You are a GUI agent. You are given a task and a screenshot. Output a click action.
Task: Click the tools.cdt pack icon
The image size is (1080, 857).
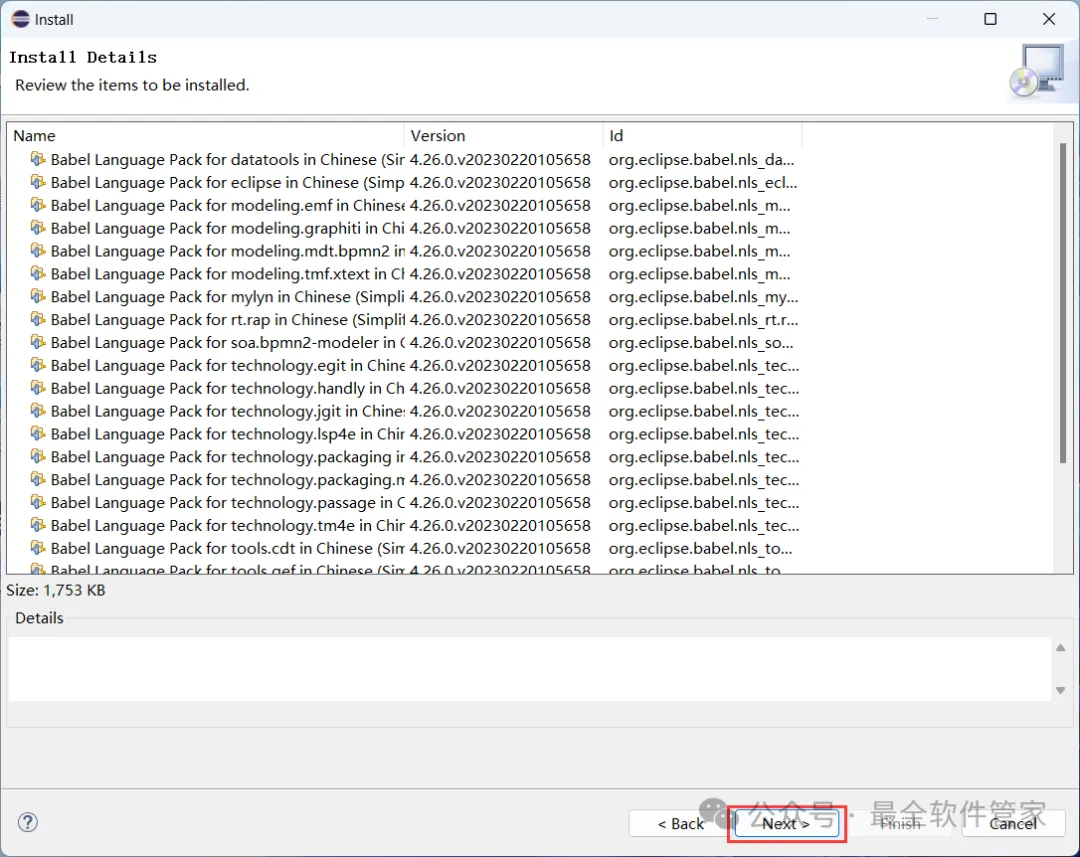click(38, 548)
